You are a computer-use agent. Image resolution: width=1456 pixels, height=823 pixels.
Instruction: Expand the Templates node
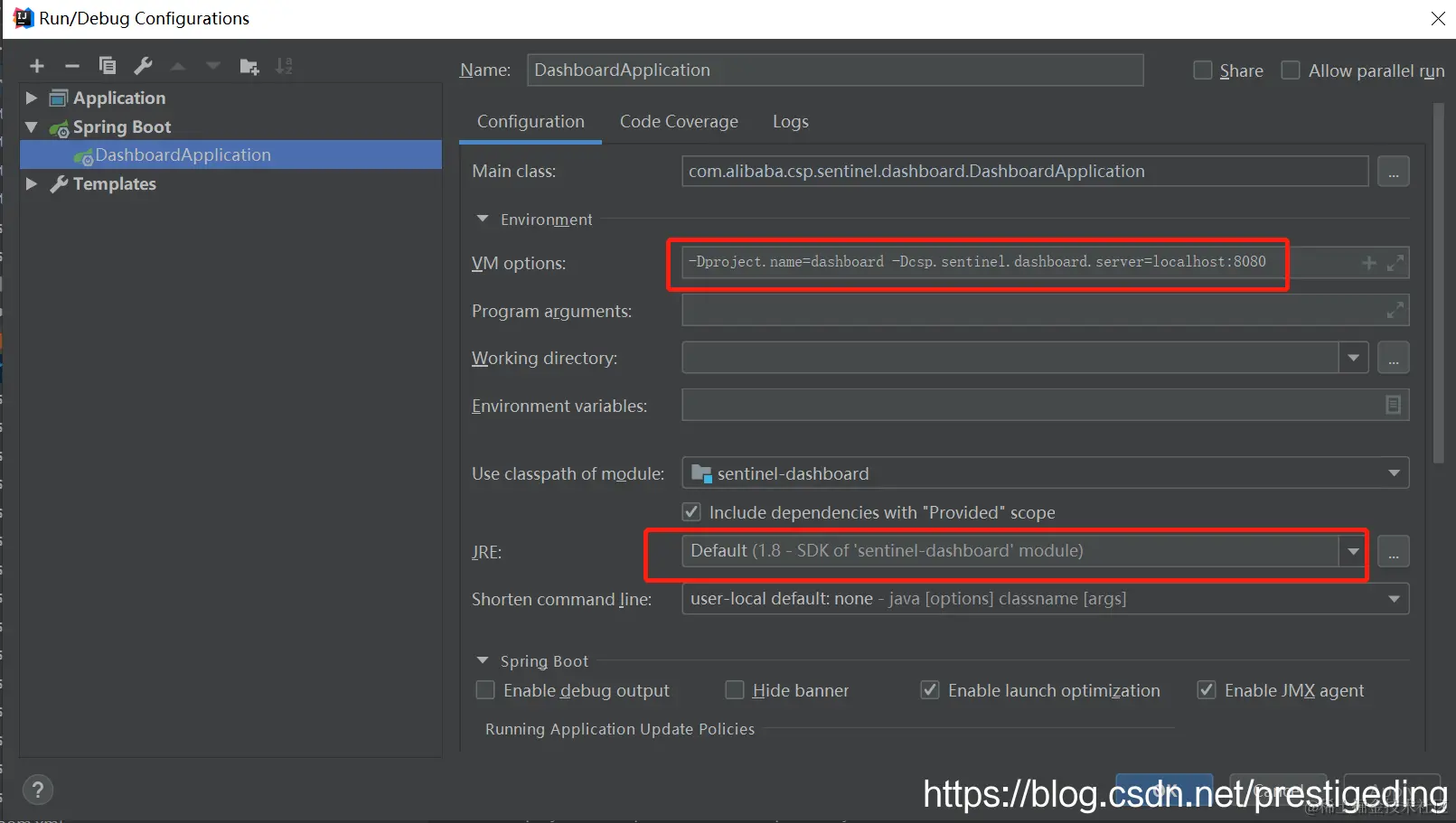32,183
